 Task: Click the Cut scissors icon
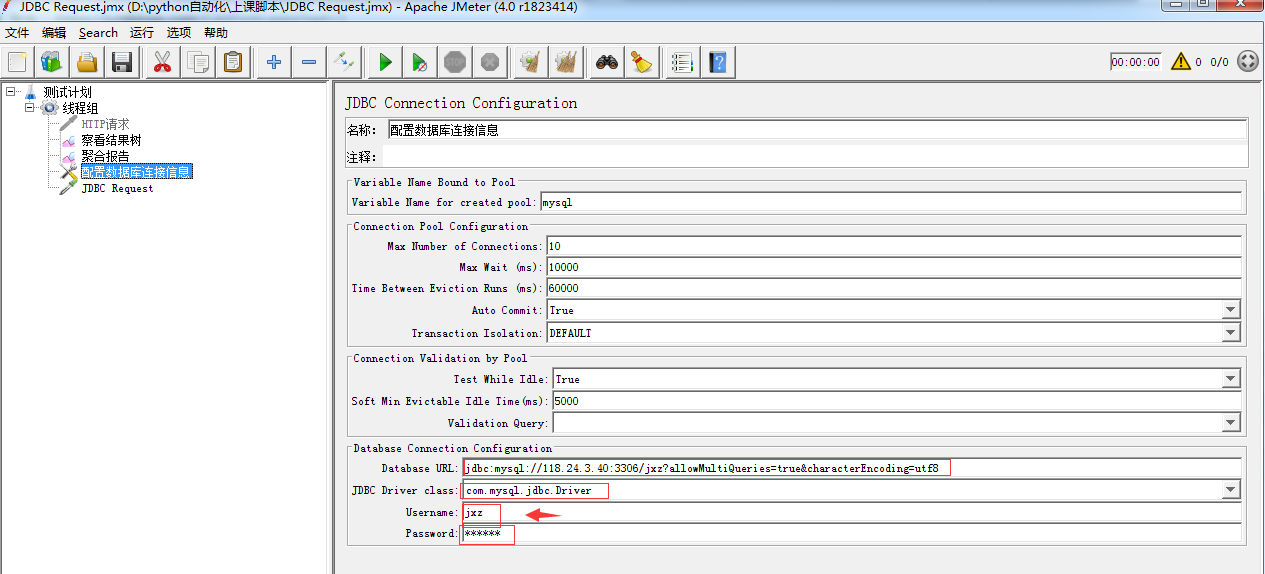tap(162, 62)
